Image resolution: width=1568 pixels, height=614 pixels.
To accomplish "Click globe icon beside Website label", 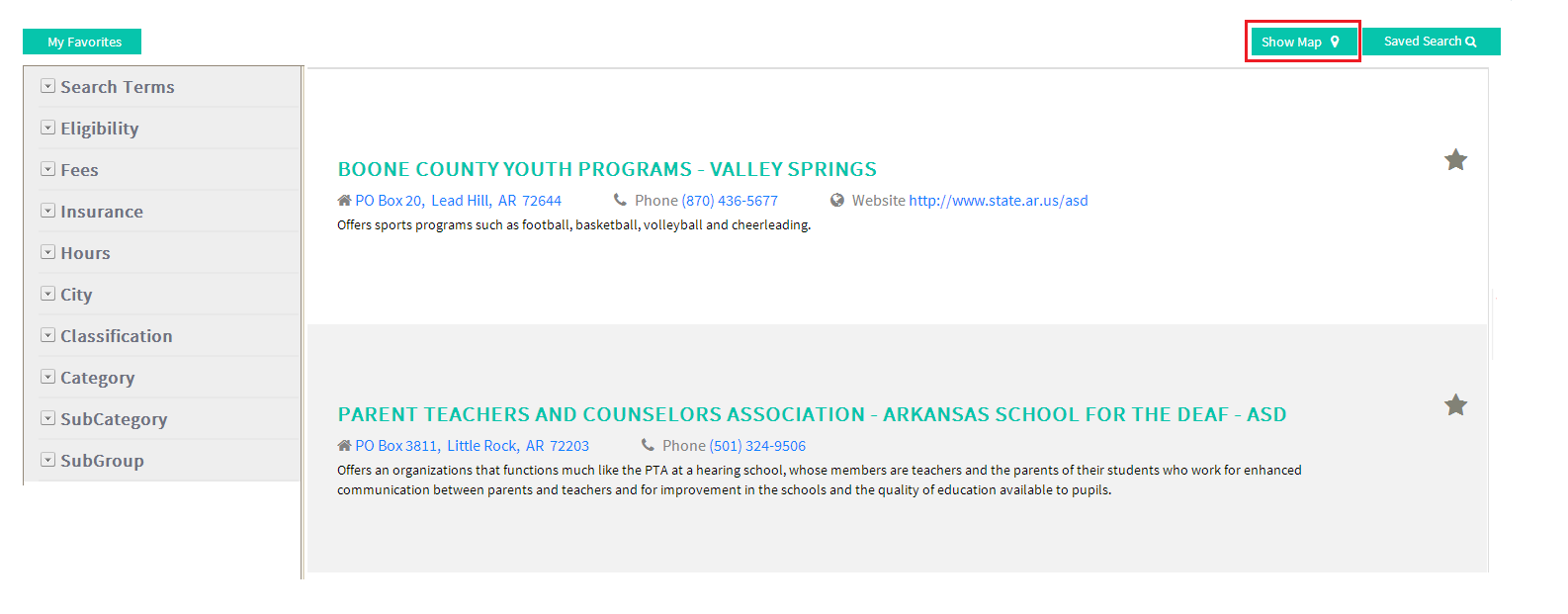I will point(837,200).
